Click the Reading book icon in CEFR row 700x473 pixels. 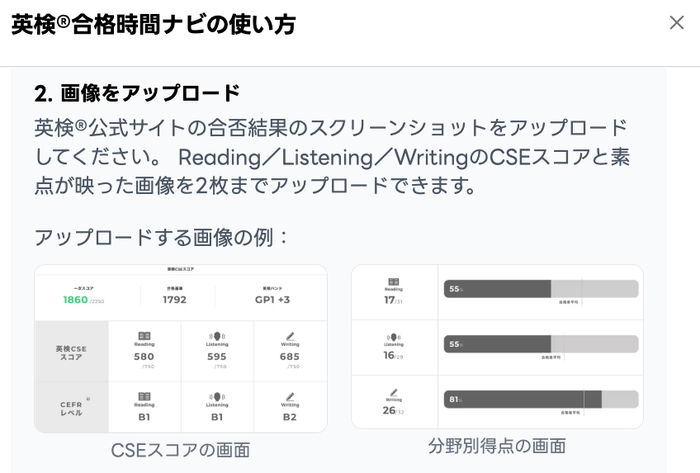(144, 396)
